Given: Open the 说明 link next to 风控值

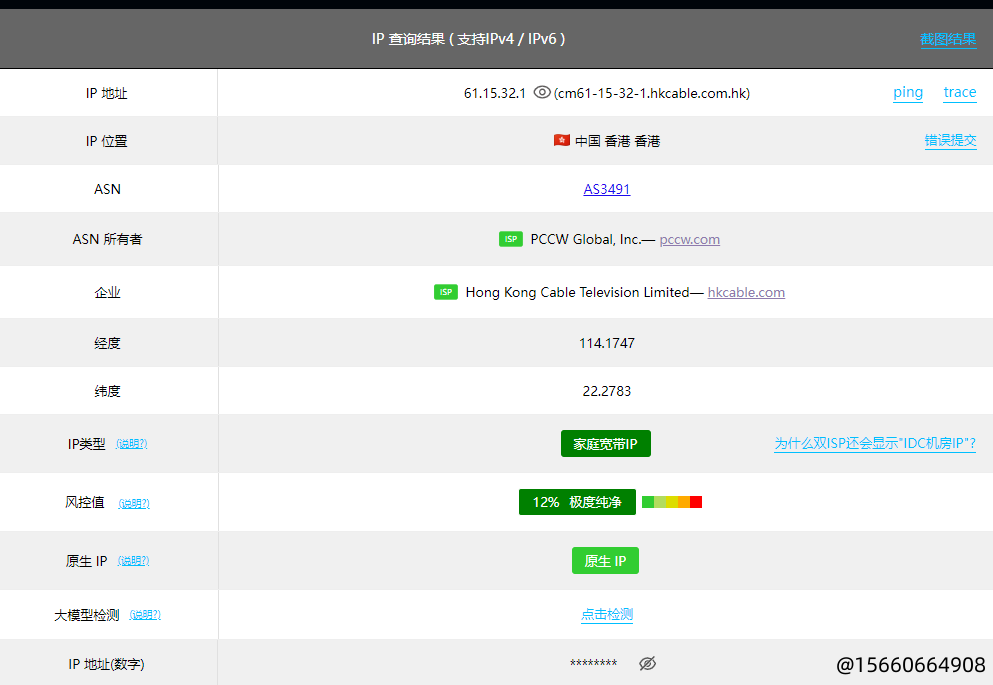Looking at the screenshot, I should click(x=134, y=503).
